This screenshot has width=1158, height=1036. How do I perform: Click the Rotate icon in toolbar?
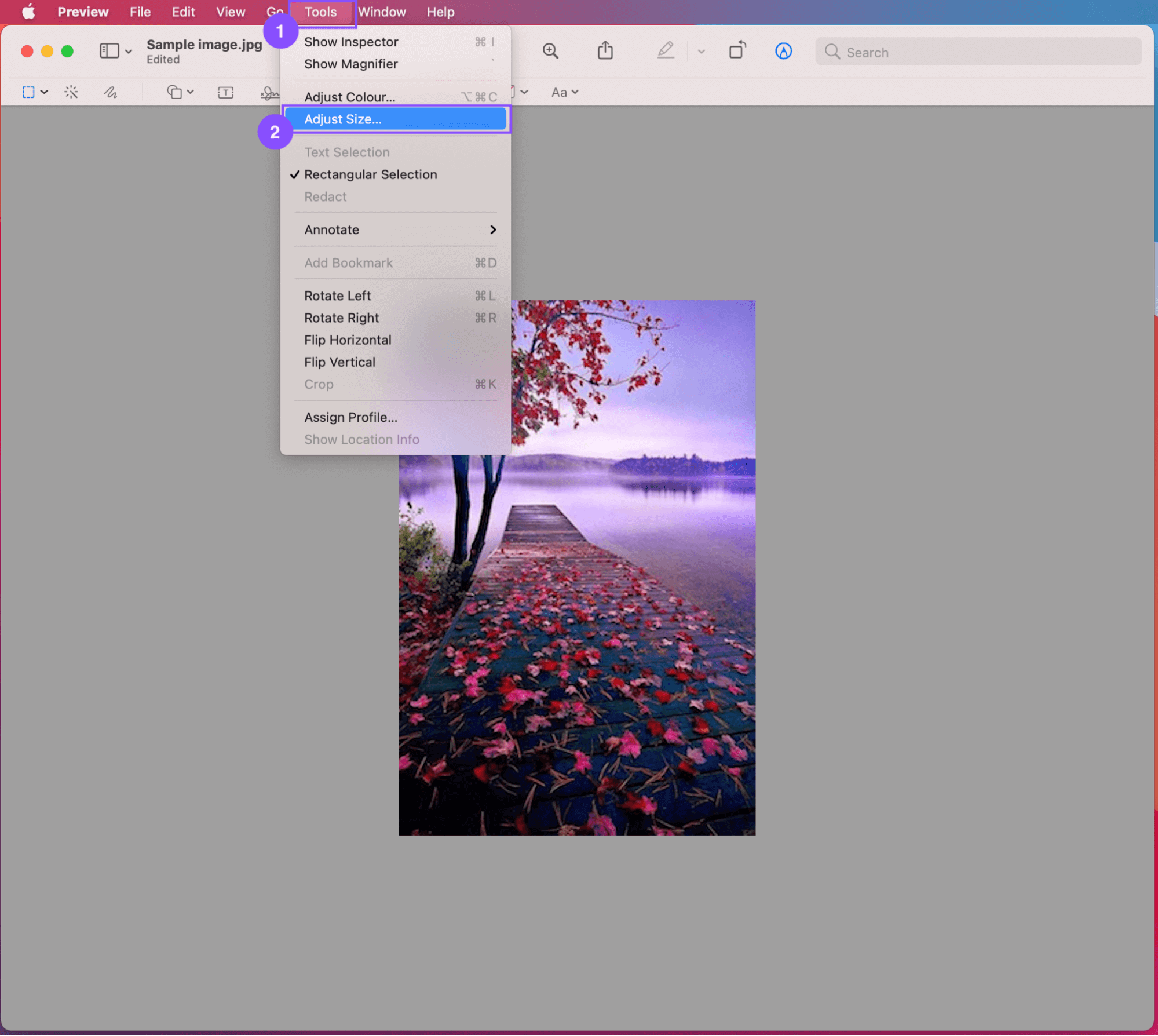coord(737,51)
